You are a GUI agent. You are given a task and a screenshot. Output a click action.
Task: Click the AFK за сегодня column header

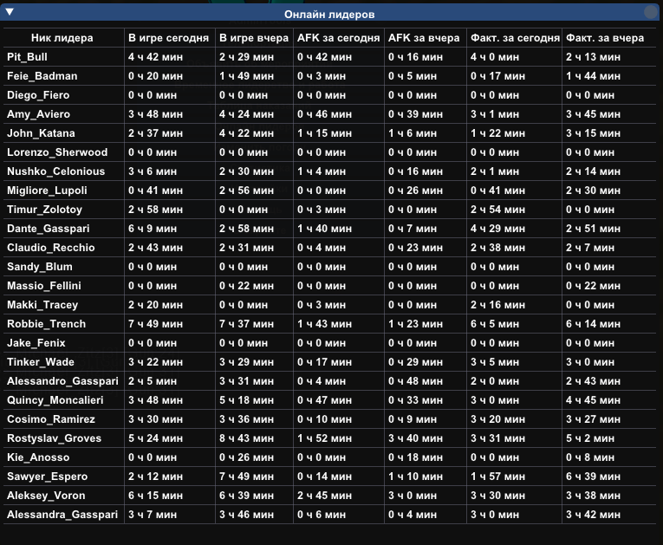(338, 38)
